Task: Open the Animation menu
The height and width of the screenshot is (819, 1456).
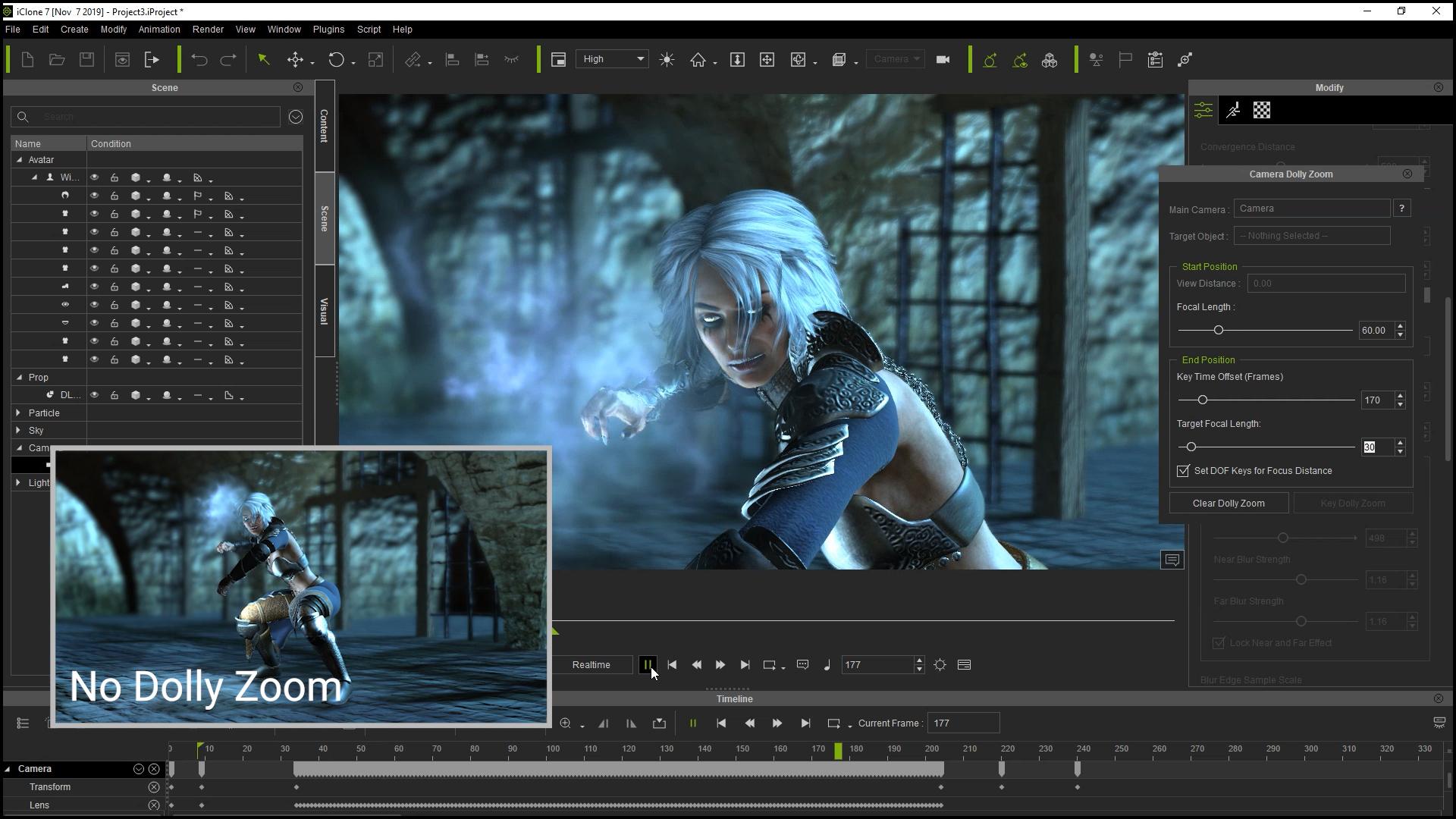Action: pyautogui.click(x=159, y=30)
